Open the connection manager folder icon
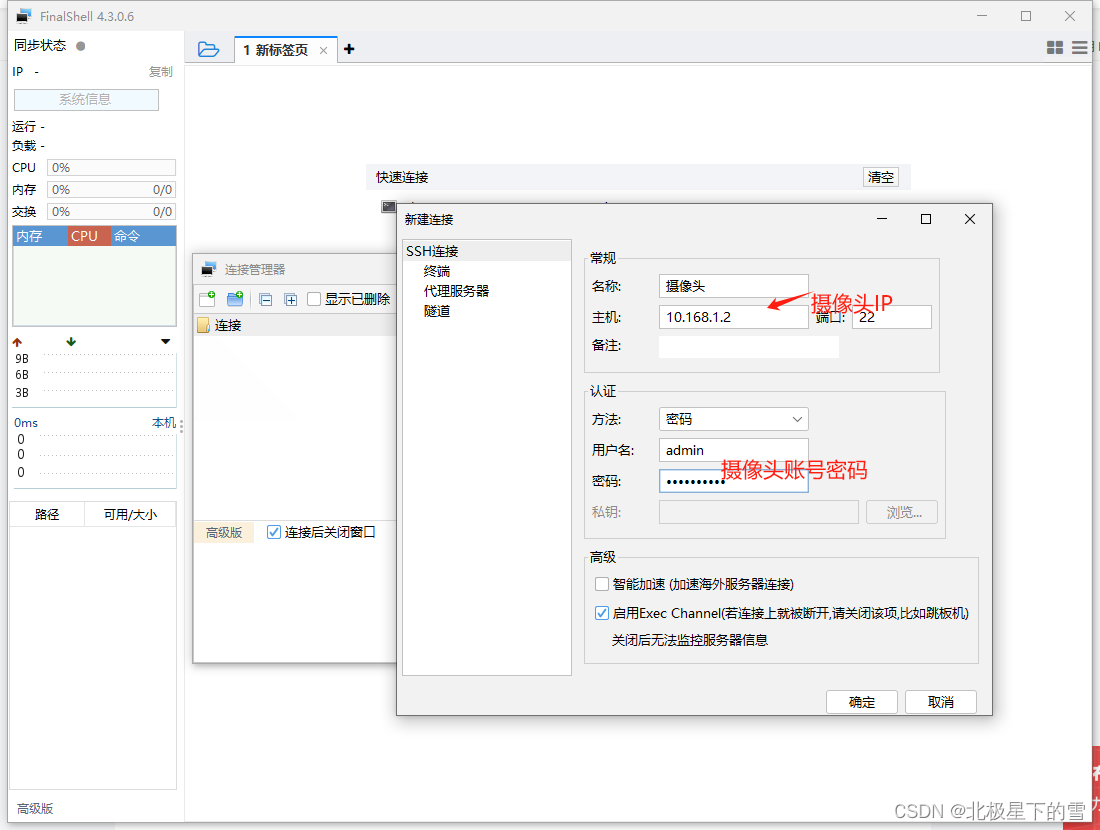 [x=208, y=50]
